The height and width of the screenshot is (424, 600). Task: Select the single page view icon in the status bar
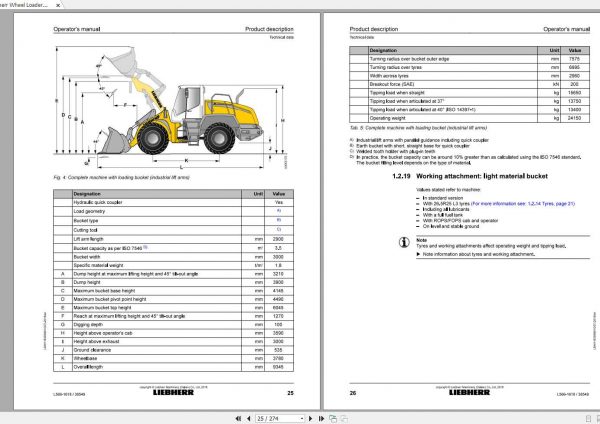pyautogui.click(x=589, y=419)
